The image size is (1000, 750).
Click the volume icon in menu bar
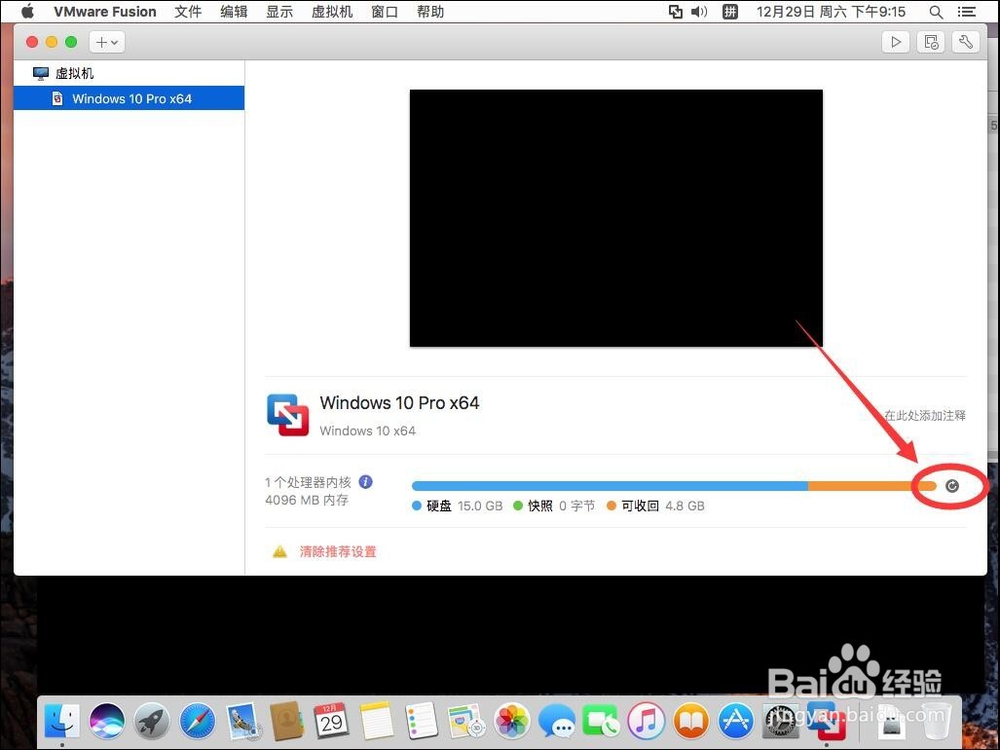[x=699, y=11]
